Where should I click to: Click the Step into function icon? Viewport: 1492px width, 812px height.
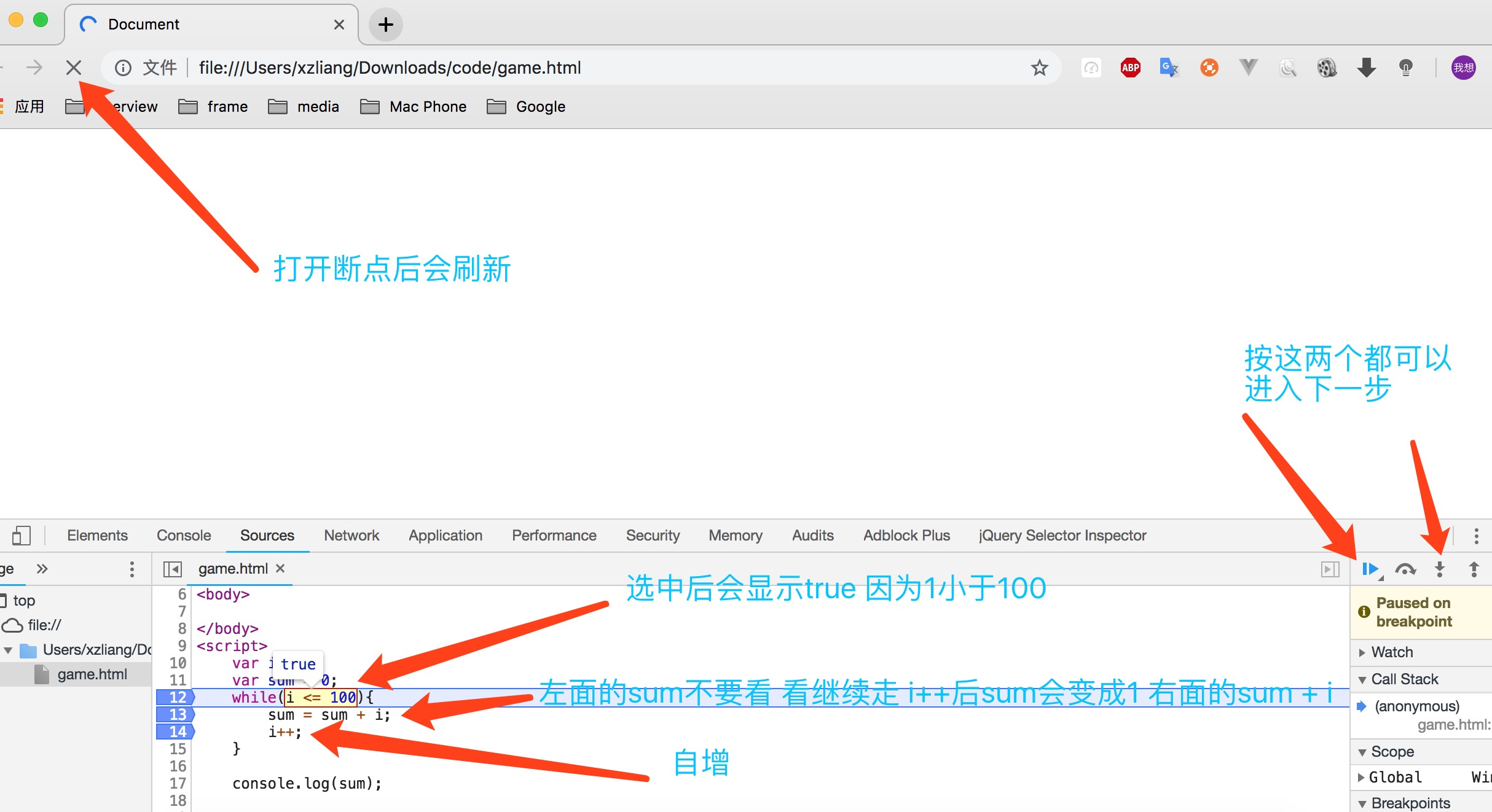[x=1439, y=569]
